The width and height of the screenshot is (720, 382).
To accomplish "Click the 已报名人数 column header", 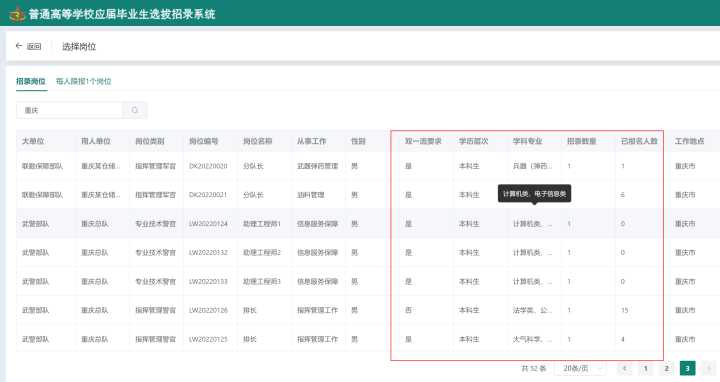I will click(x=639, y=141).
